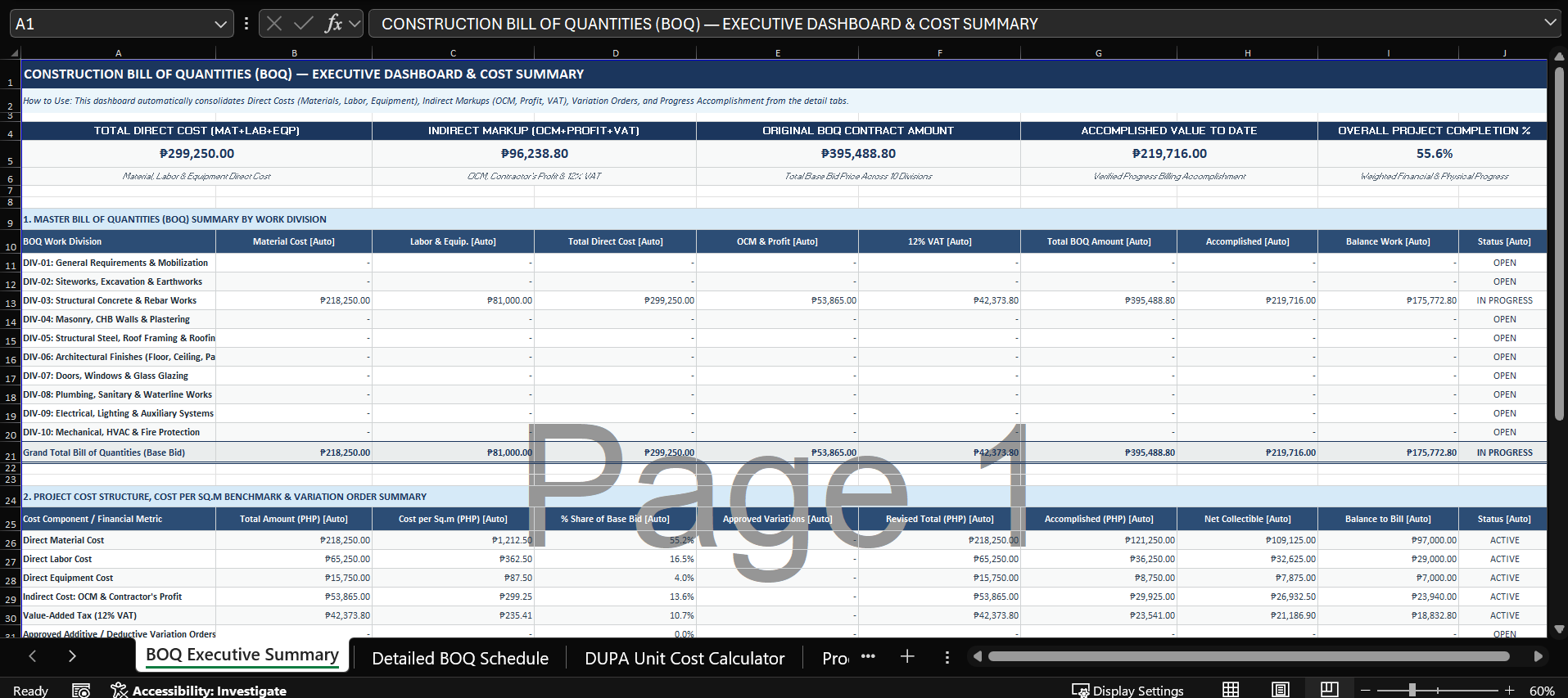Screen dimensions: 1568x698
Task: Switch to Normal view icon
Action: point(1231,690)
